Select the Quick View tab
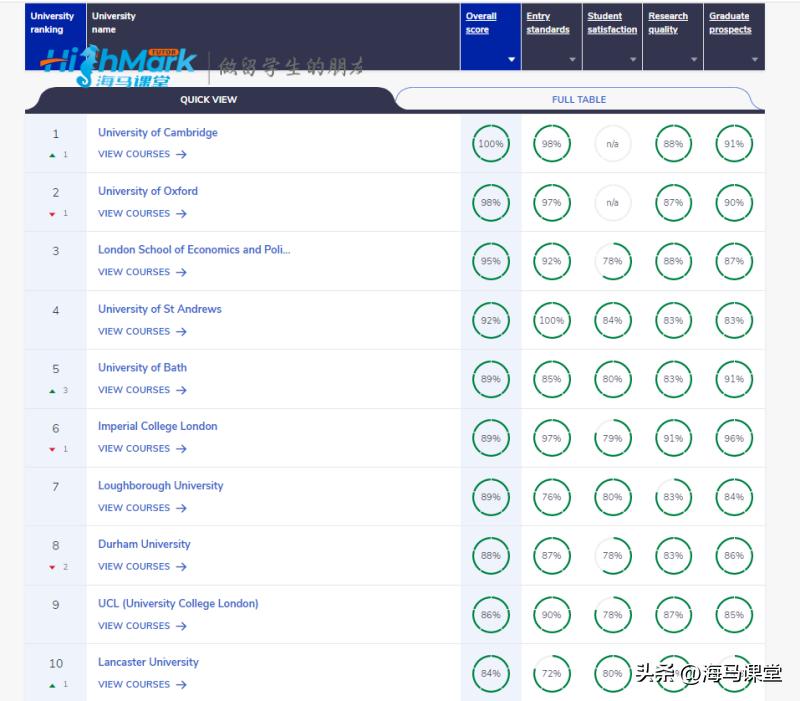 [208, 99]
